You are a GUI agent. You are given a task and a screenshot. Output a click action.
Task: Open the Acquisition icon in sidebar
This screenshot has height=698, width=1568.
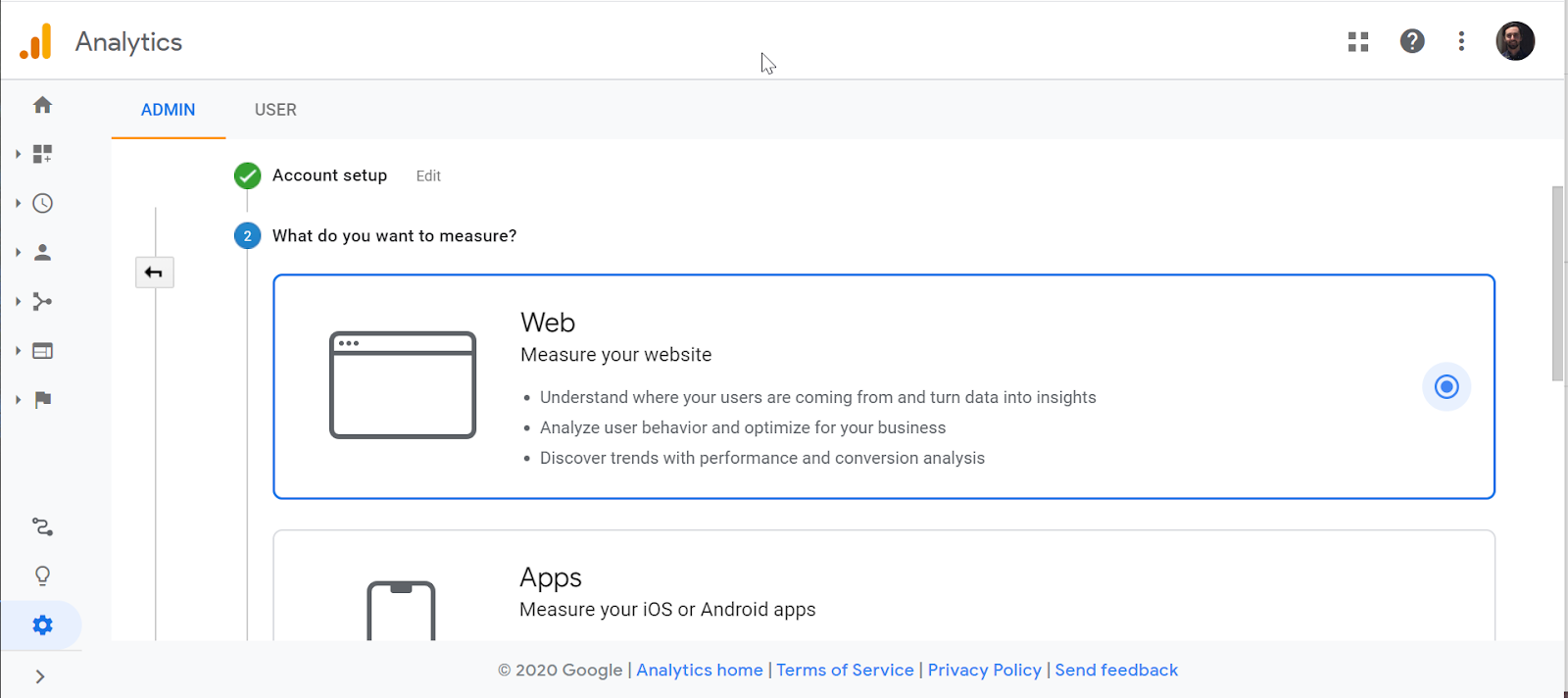coord(42,301)
